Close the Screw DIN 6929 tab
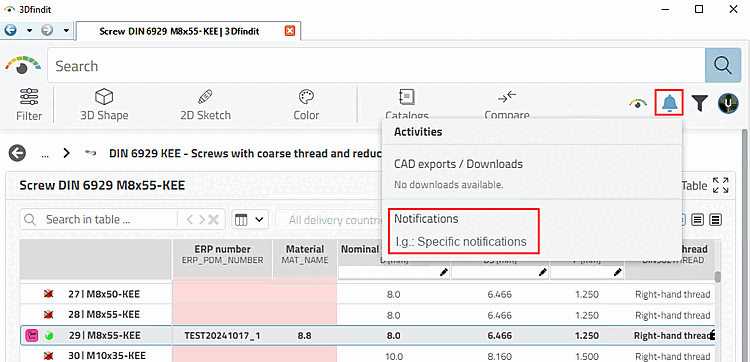750x362 pixels. tap(289, 31)
